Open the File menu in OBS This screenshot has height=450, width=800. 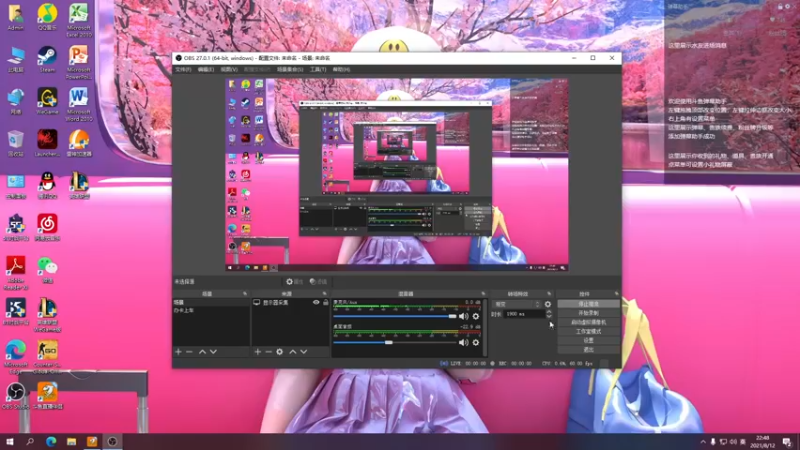[183, 69]
